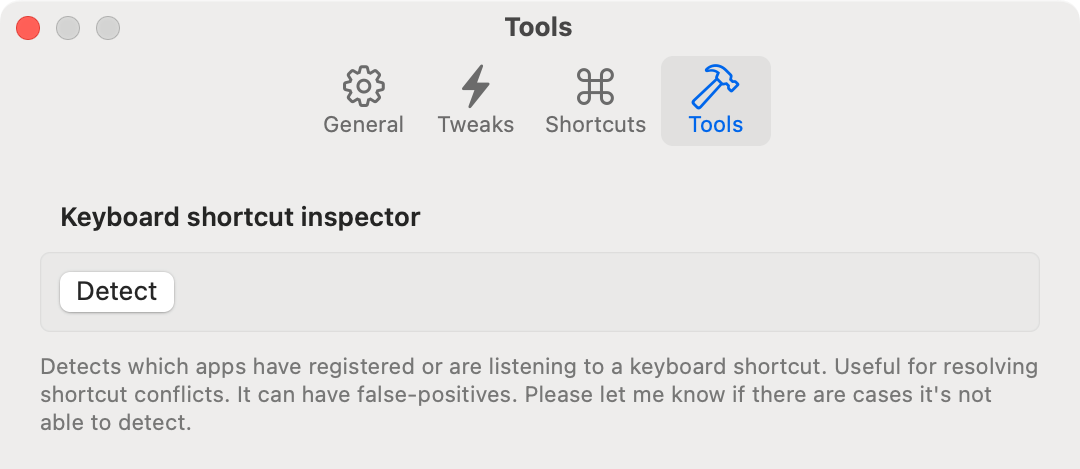The width and height of the screenshot is (1080, 469).
Task: Click the Tools hammer icon
Action: click(715, 87)
